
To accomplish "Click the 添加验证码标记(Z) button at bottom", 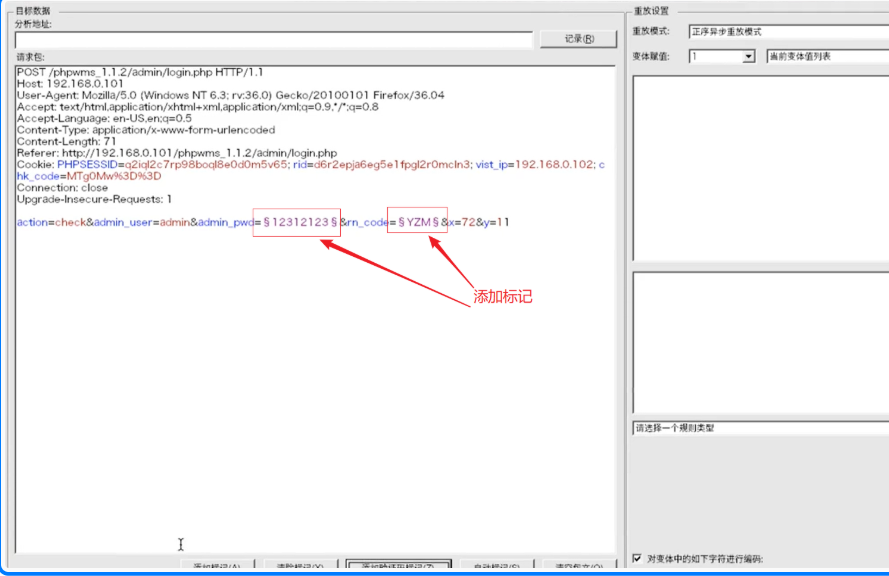I will pyautogui.click(x=399, y=566).
